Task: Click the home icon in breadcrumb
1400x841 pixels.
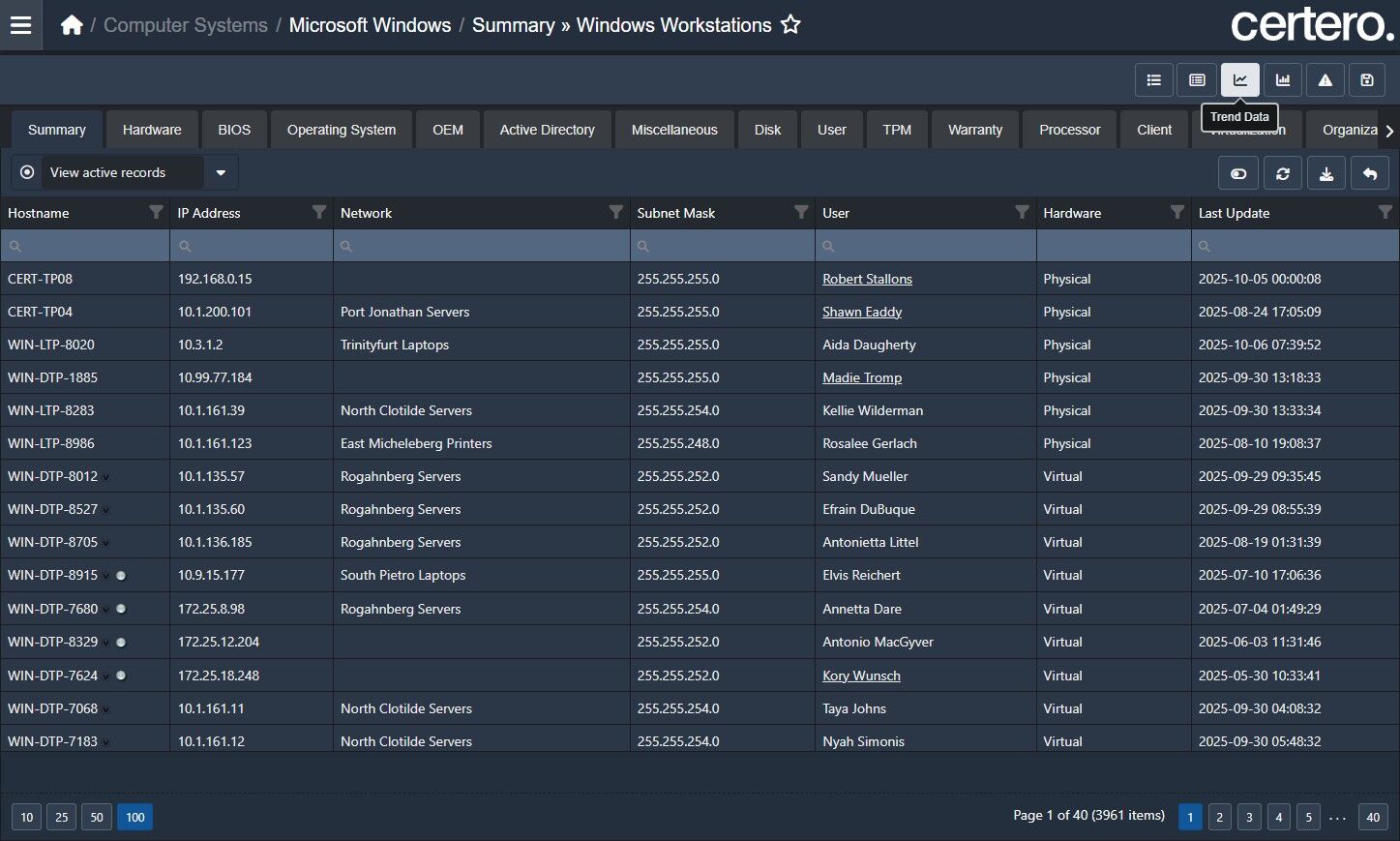Action: click(x=72, y=25)
